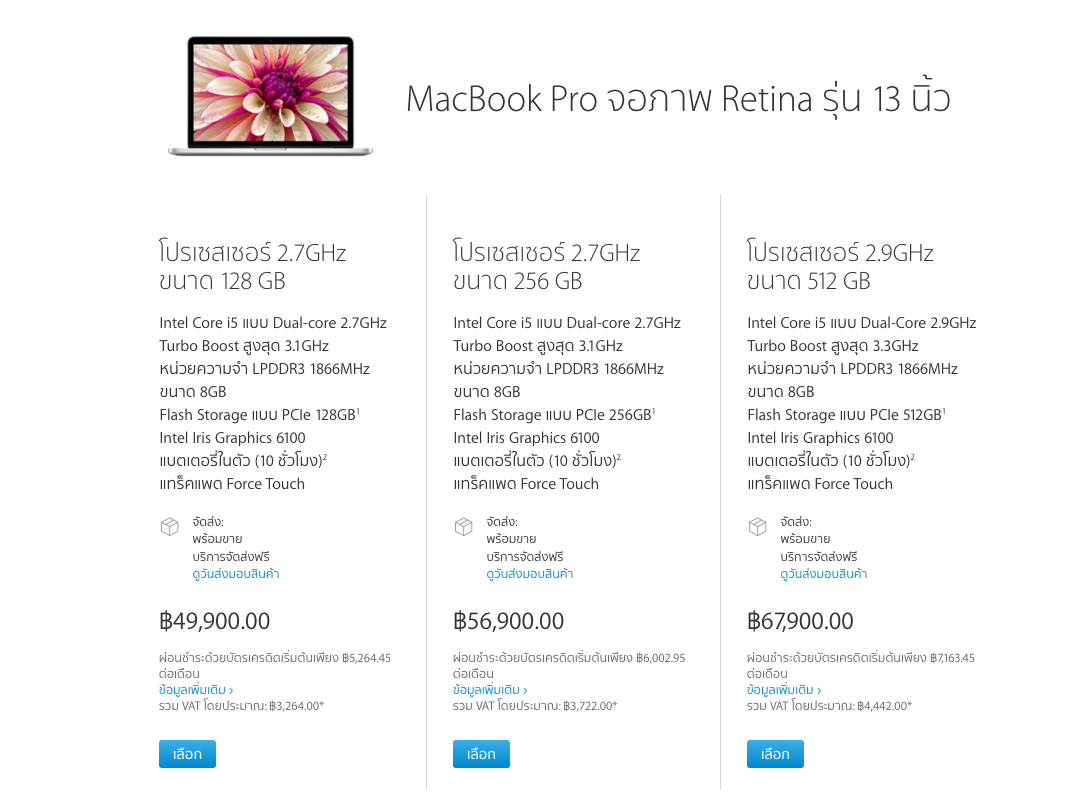
Task: Expand ข้อมูลเพิ่มเติม under the ฿67,900.00 price
Action: 784,690
